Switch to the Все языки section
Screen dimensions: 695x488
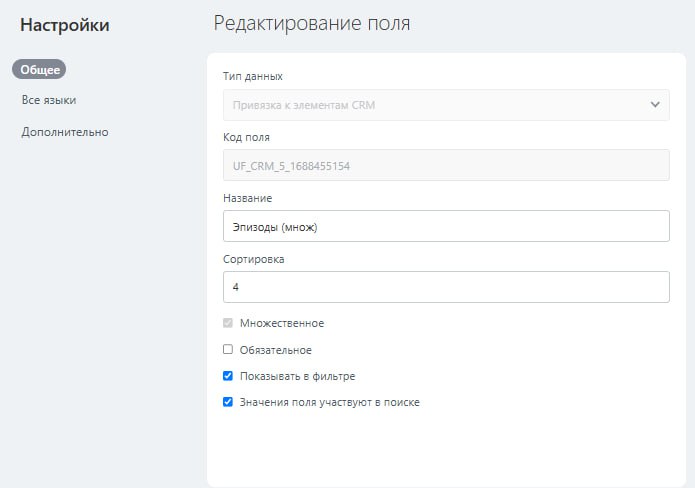49,100
